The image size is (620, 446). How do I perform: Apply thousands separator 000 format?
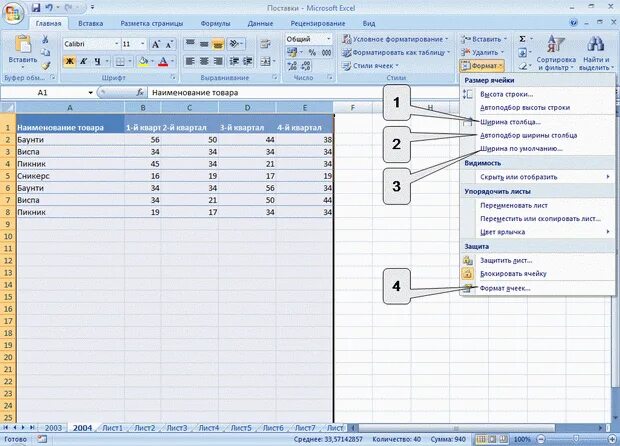point(326,53)
